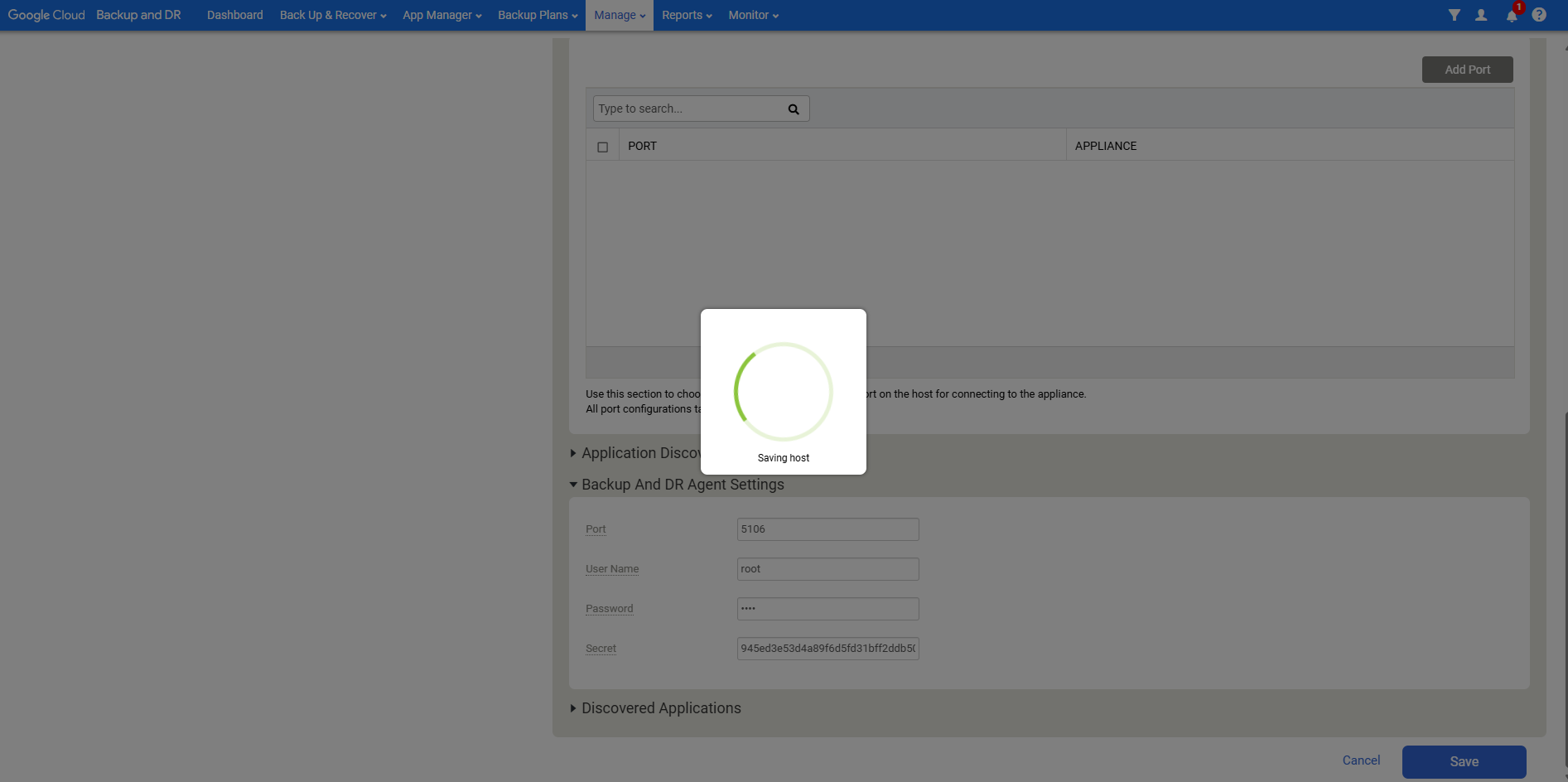This screenshot has height=782, width=1568.
Task: Click the Cancel link
Action: click(x=1361, y=760)
